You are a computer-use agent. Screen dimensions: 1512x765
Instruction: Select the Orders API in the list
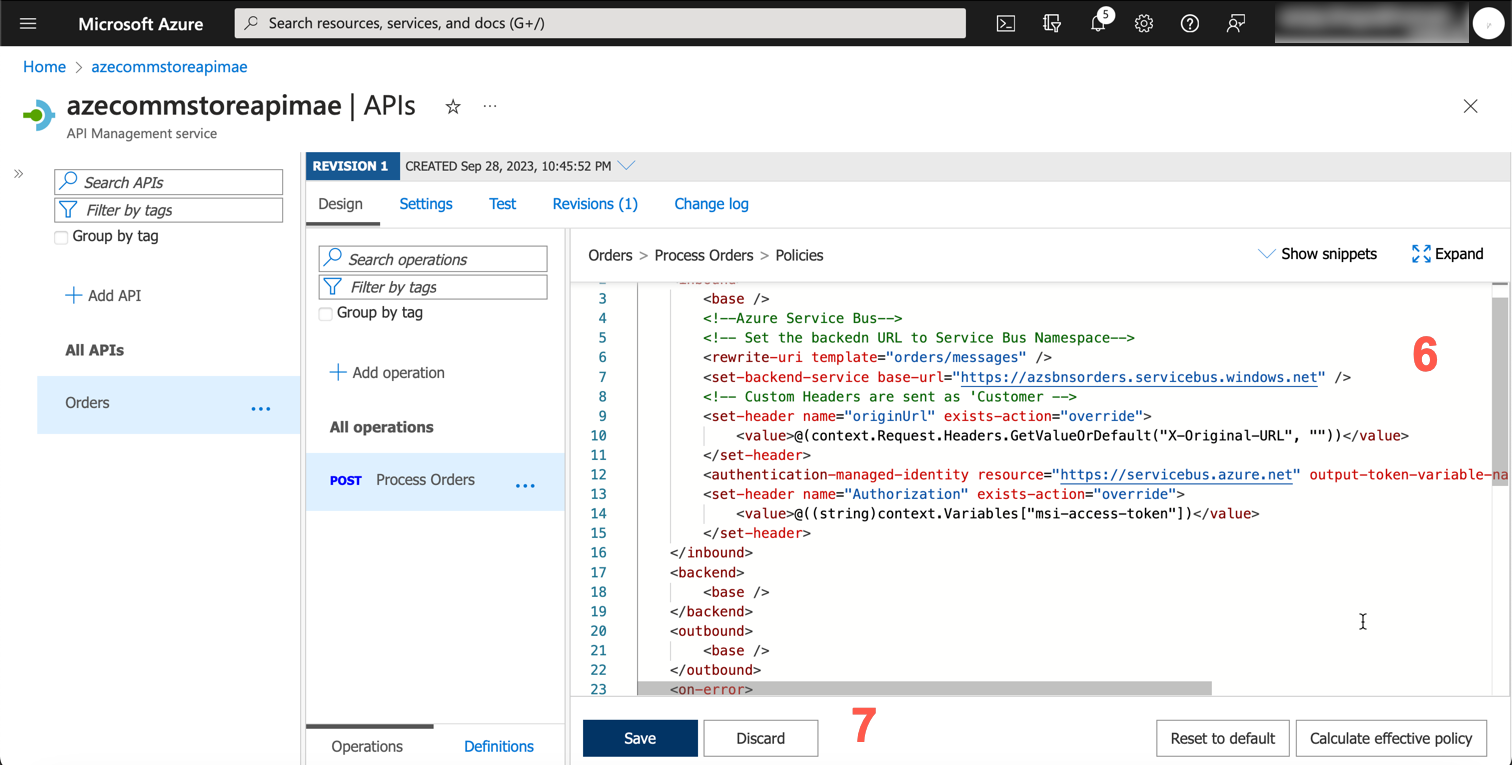pos(168,405)
